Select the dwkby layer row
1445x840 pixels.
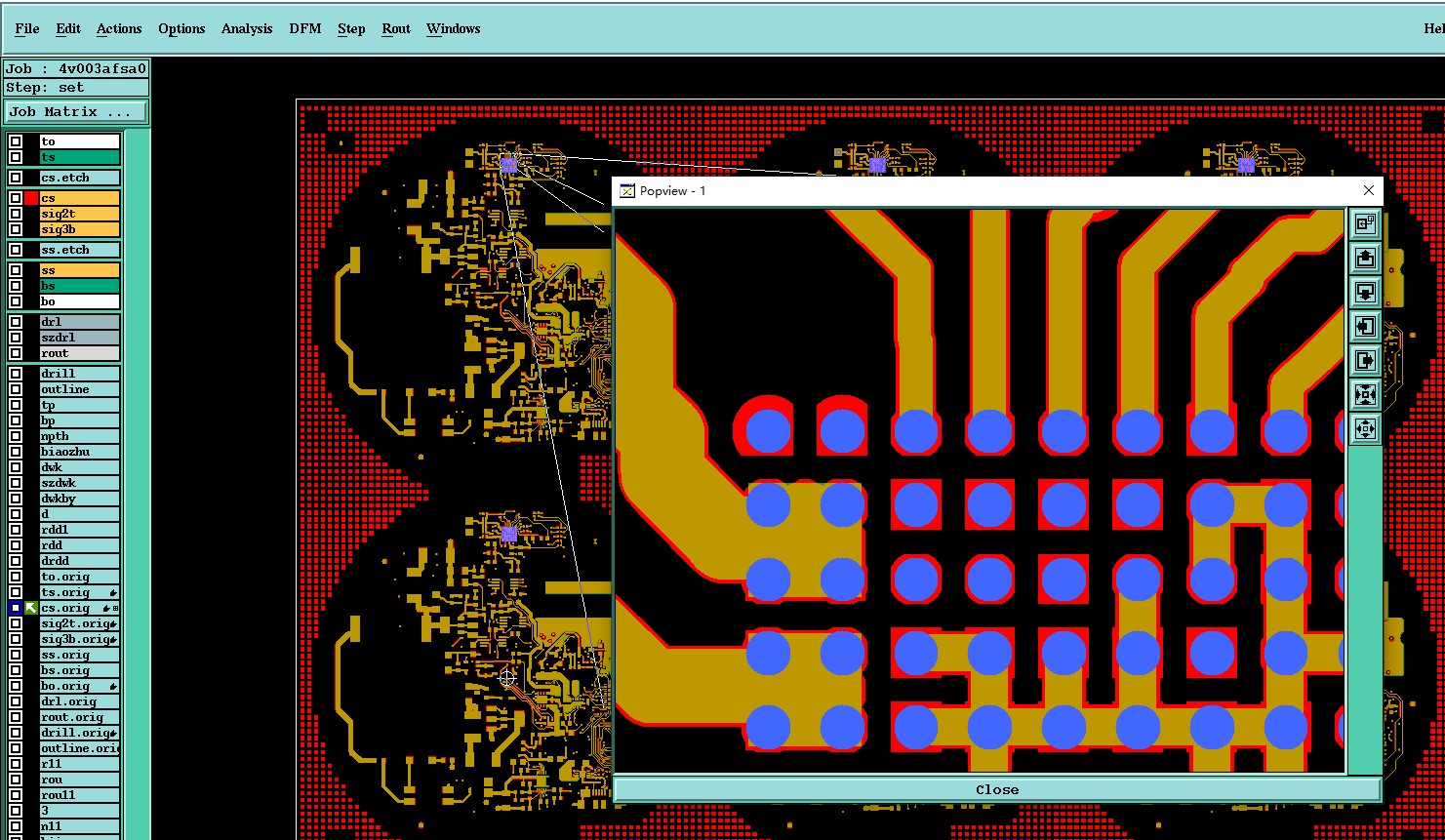pyautogui.click(x=79, y=499)
